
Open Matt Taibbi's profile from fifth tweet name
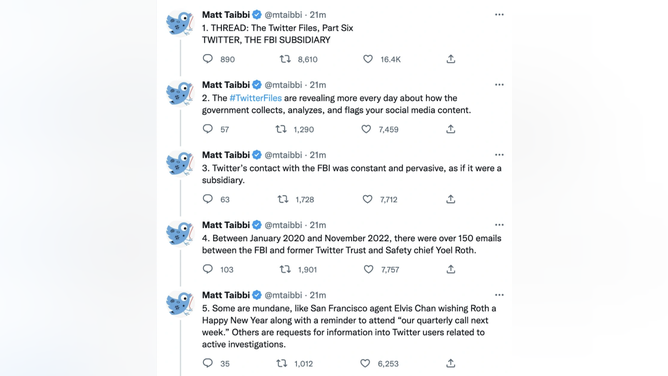(226, 295)
